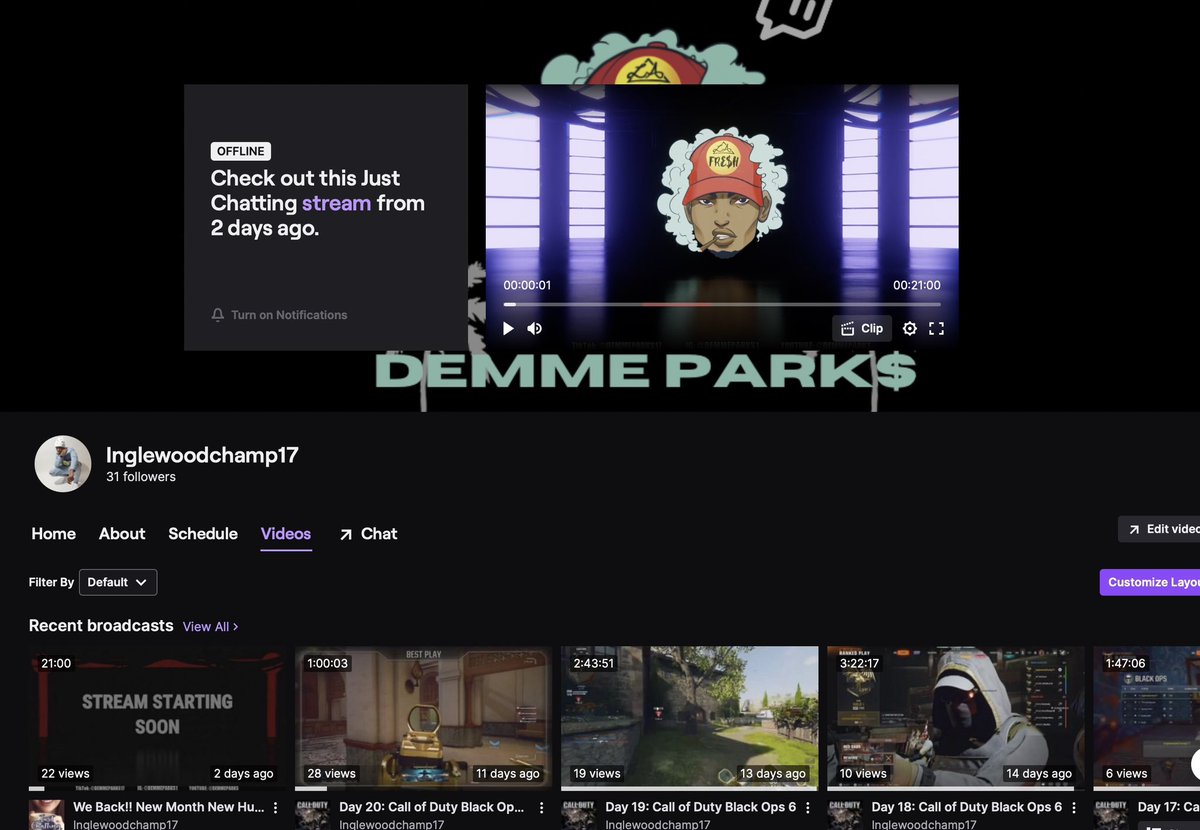The width and height of the screenshot is (1200, 830).
Task: Click Call of Duty game icon for Day 20
Action: click(x=312, y=814)
